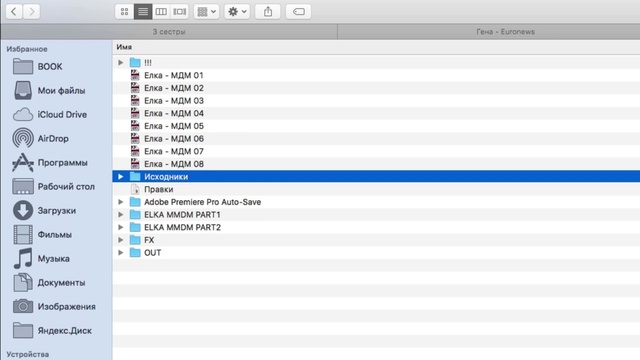Expand the OUT folder triangle

(120, 252)
